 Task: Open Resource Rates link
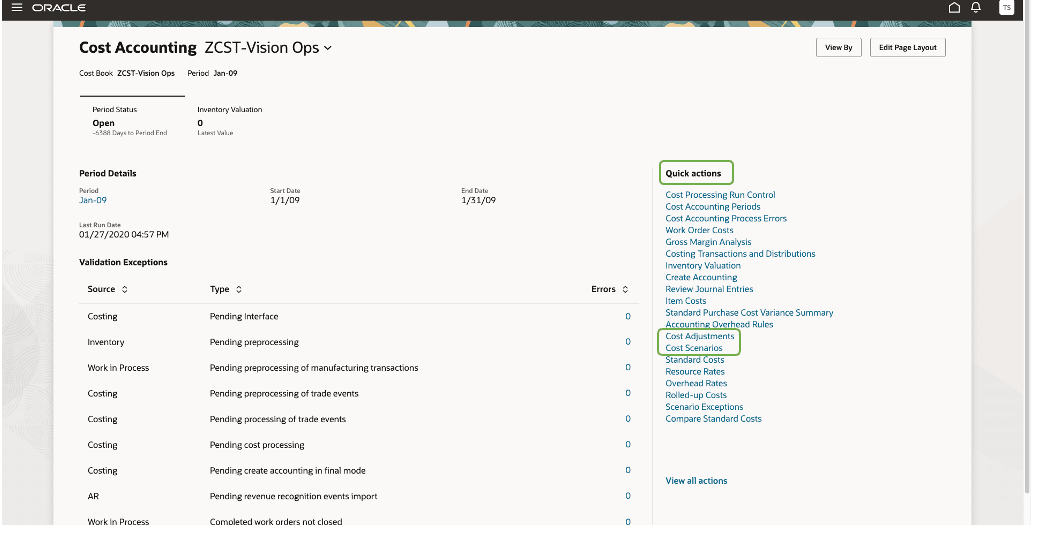pyautogui.click(x=695, y=372)
